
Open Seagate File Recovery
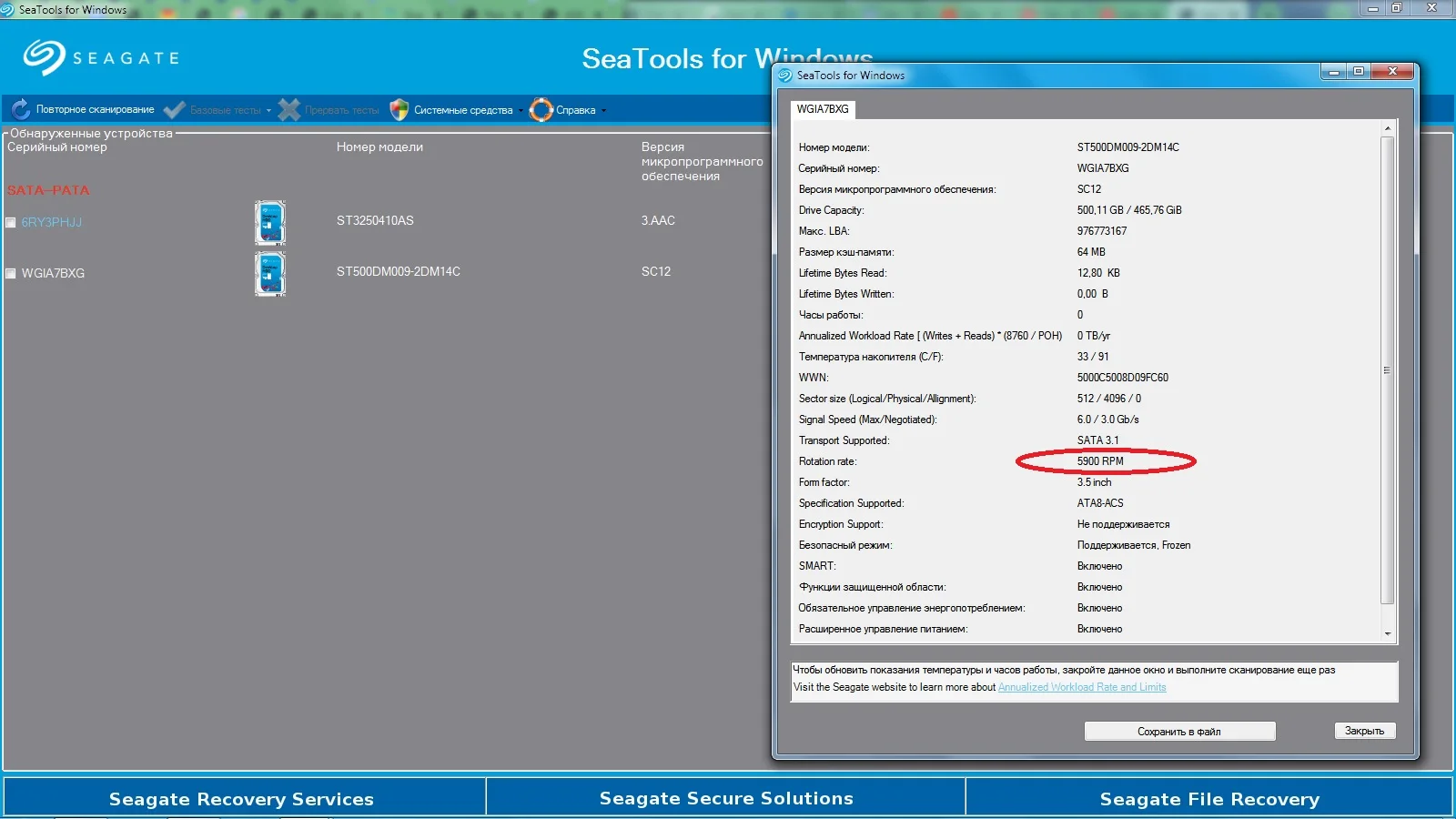1209,798
